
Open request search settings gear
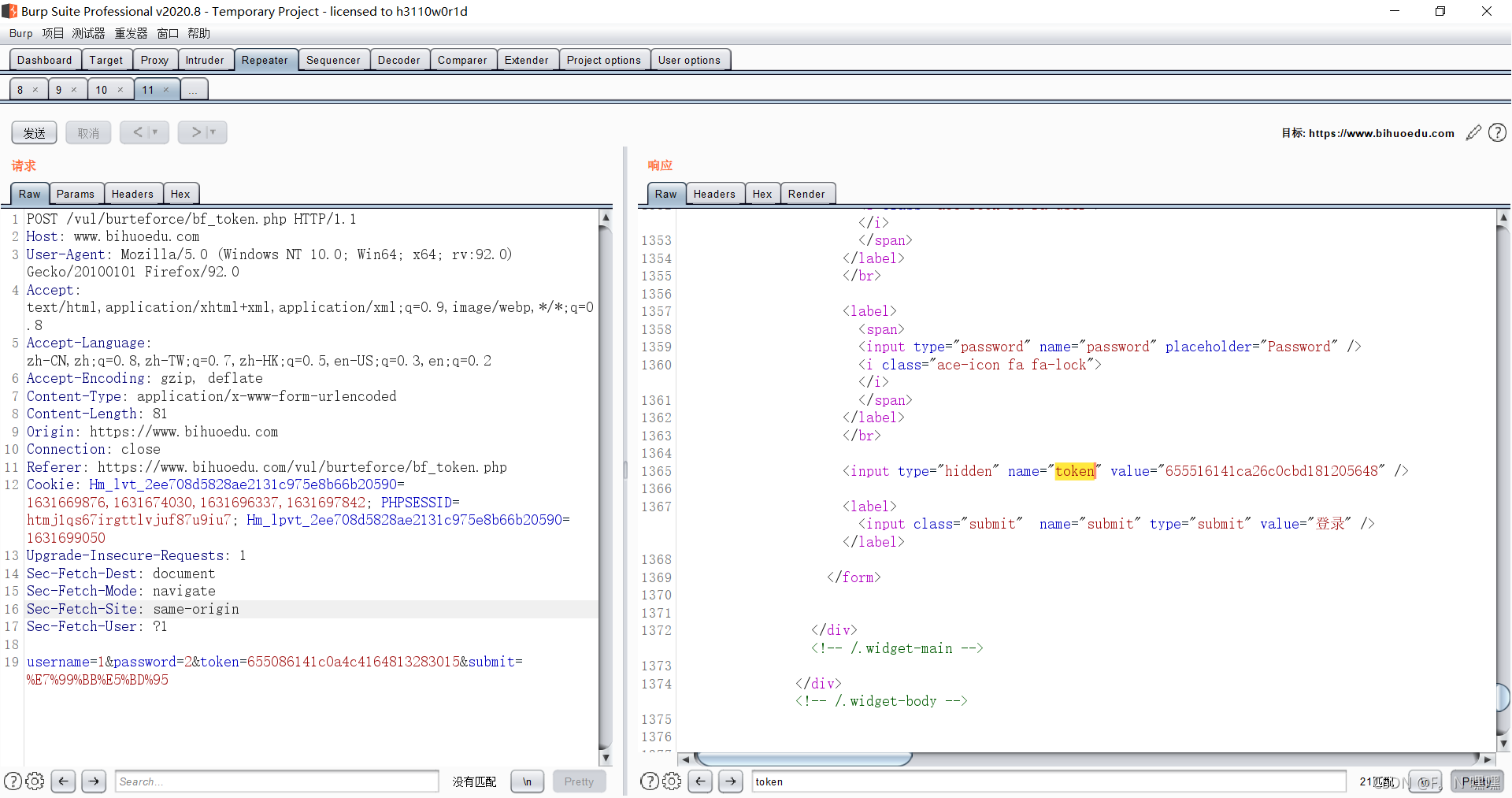coord(35,781)
